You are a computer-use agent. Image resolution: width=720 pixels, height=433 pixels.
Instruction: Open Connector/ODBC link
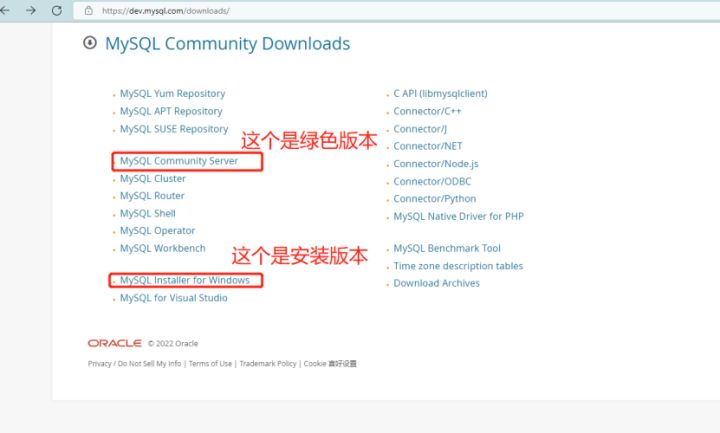coord(432,181)
